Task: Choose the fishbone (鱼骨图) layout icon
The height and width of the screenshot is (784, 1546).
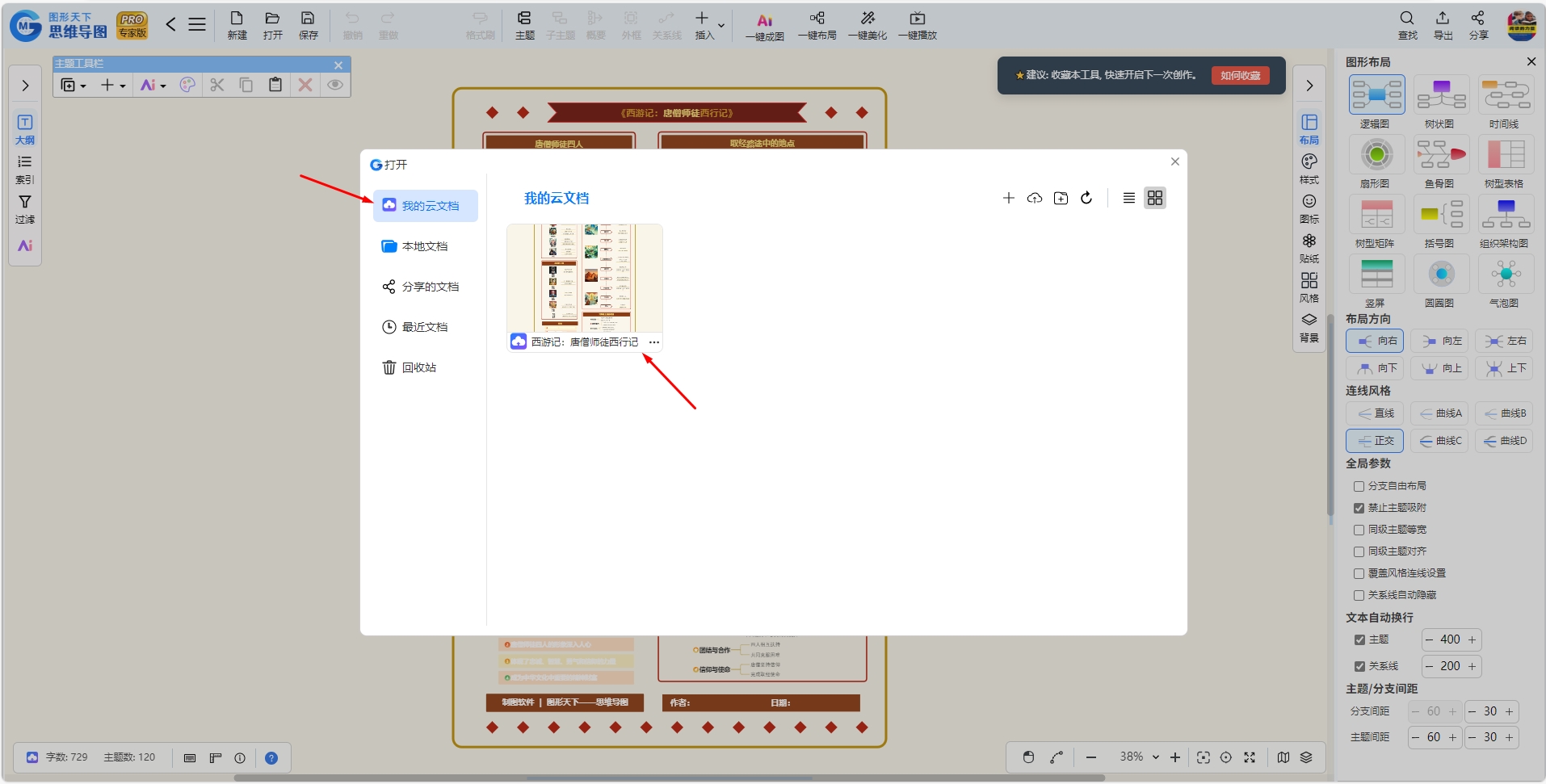Action: point(1441,155)
